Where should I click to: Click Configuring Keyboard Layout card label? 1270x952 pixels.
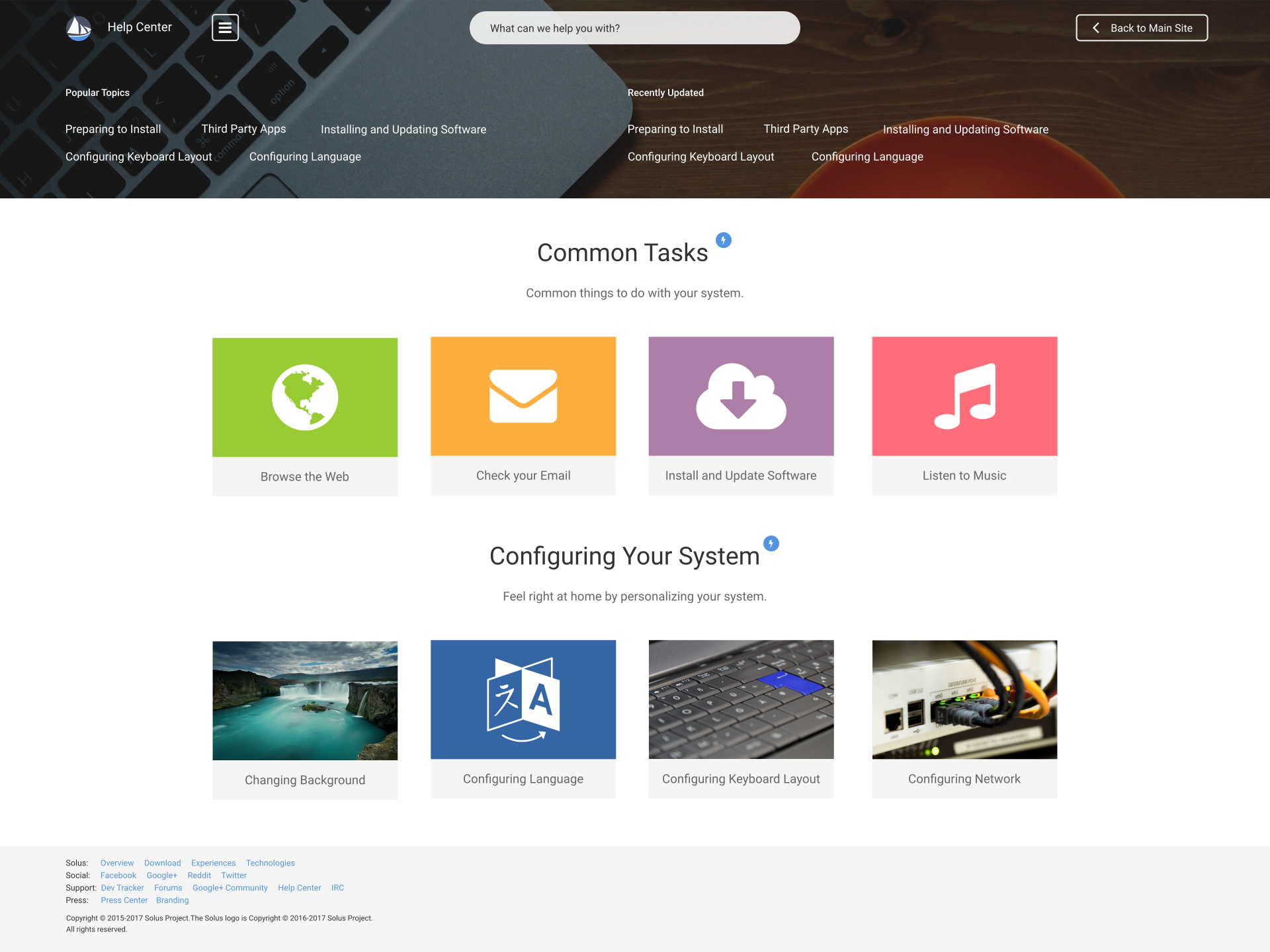tap(741, 779)
